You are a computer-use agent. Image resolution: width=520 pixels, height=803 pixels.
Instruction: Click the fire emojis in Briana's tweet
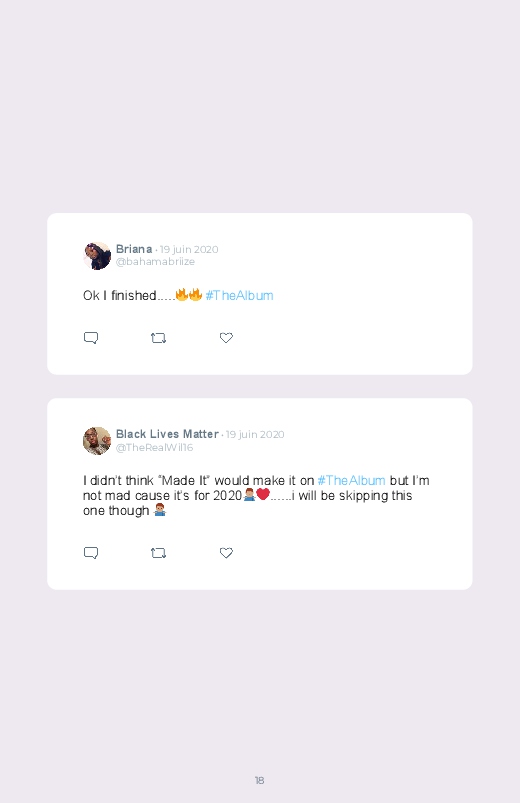pos(189,294)
